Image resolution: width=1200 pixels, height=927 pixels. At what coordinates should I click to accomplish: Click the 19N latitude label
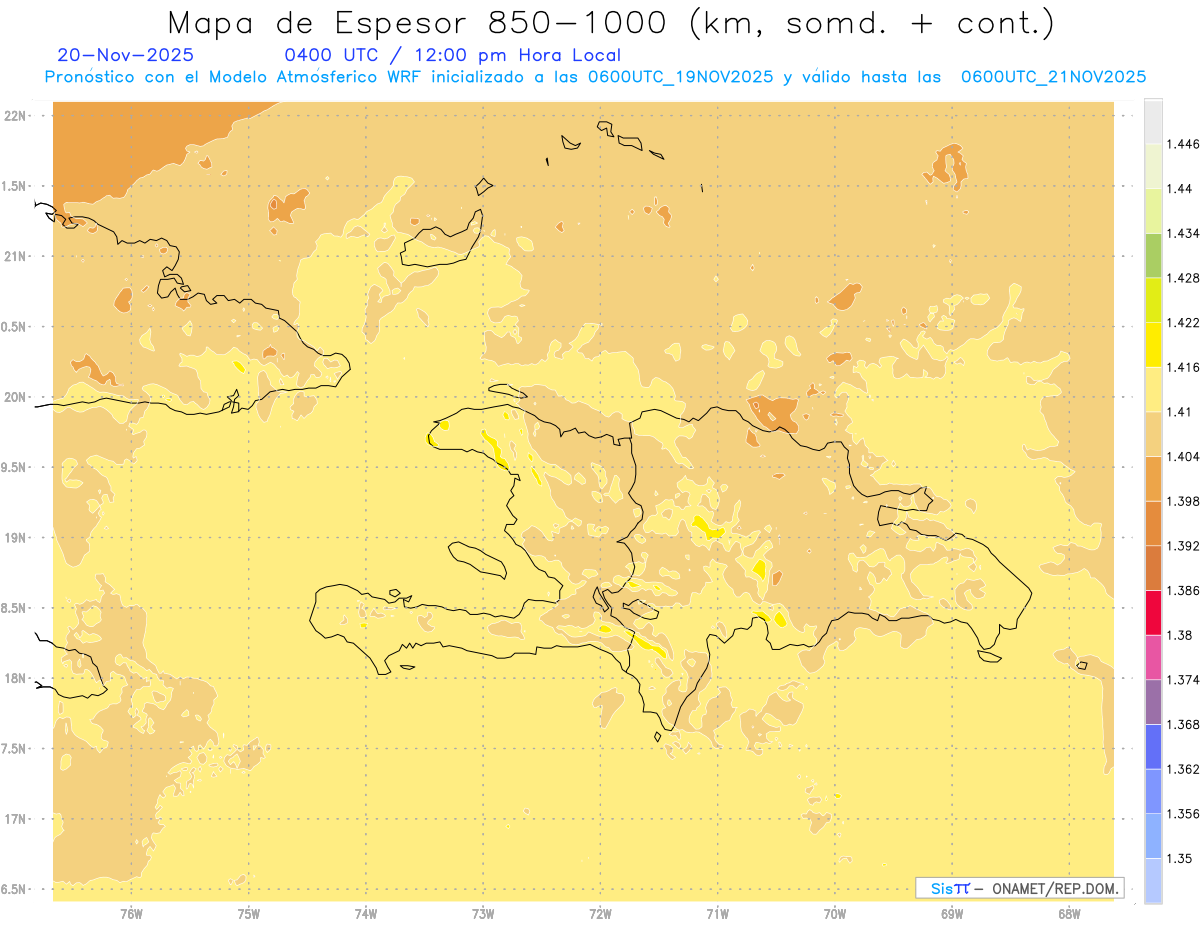click(x=15, y=538)
